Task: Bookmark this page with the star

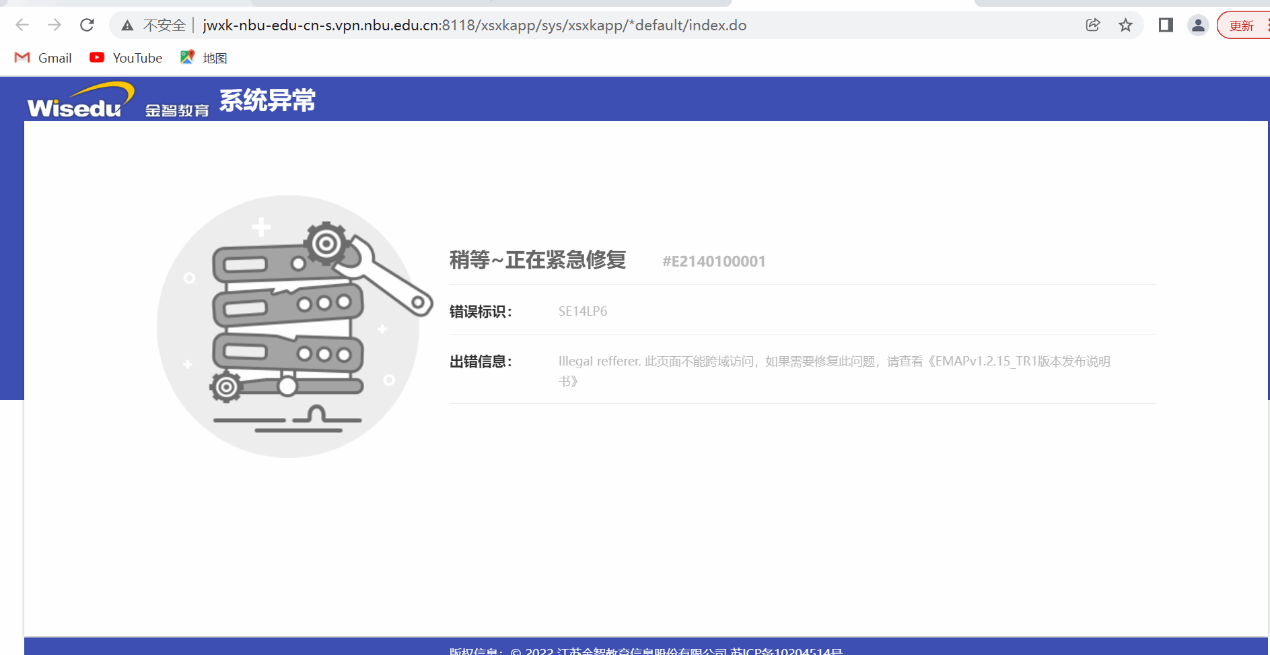Action: tap(1125, 25)
